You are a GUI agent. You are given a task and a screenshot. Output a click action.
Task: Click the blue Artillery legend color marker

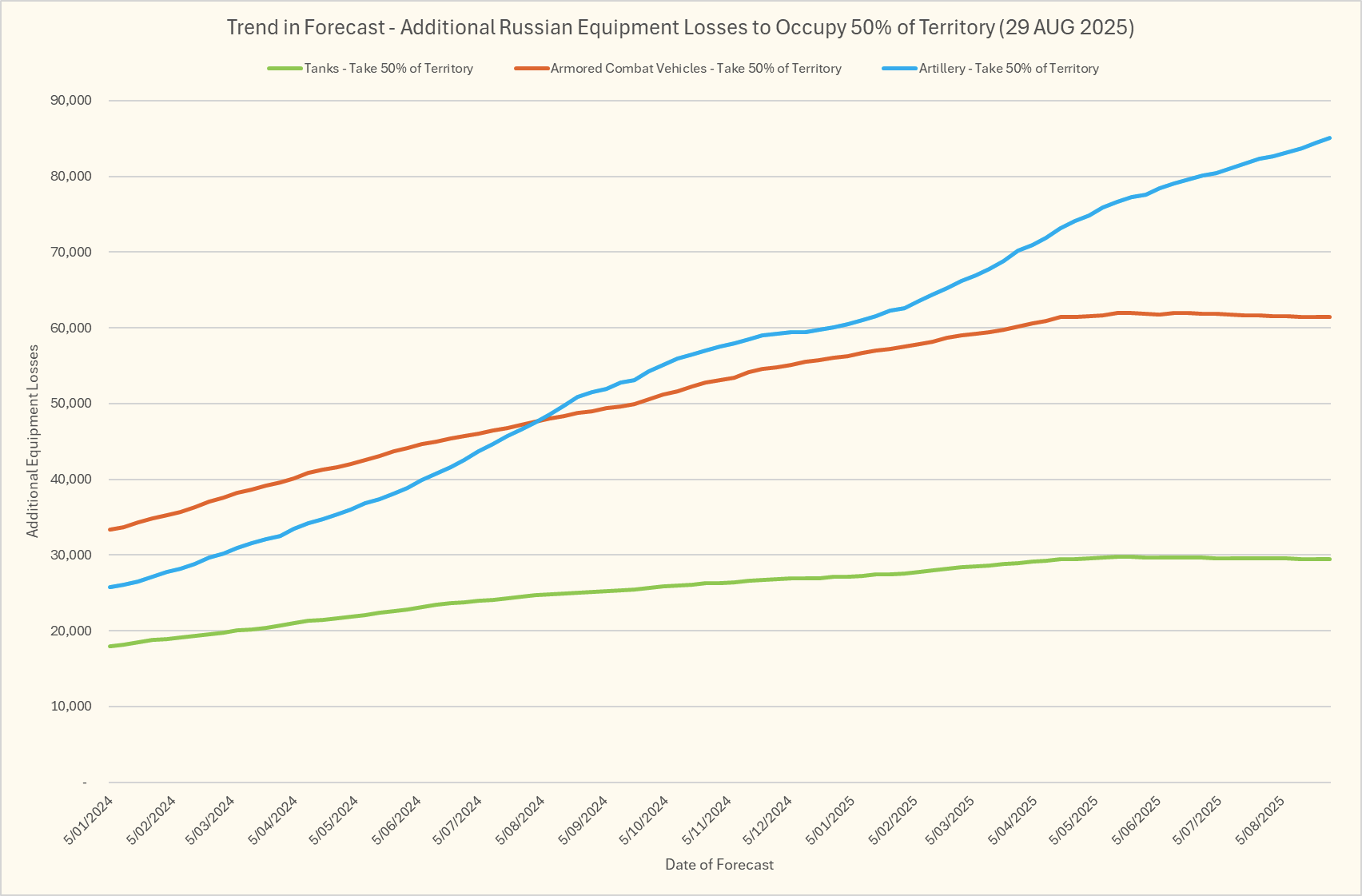coord(899,69)
